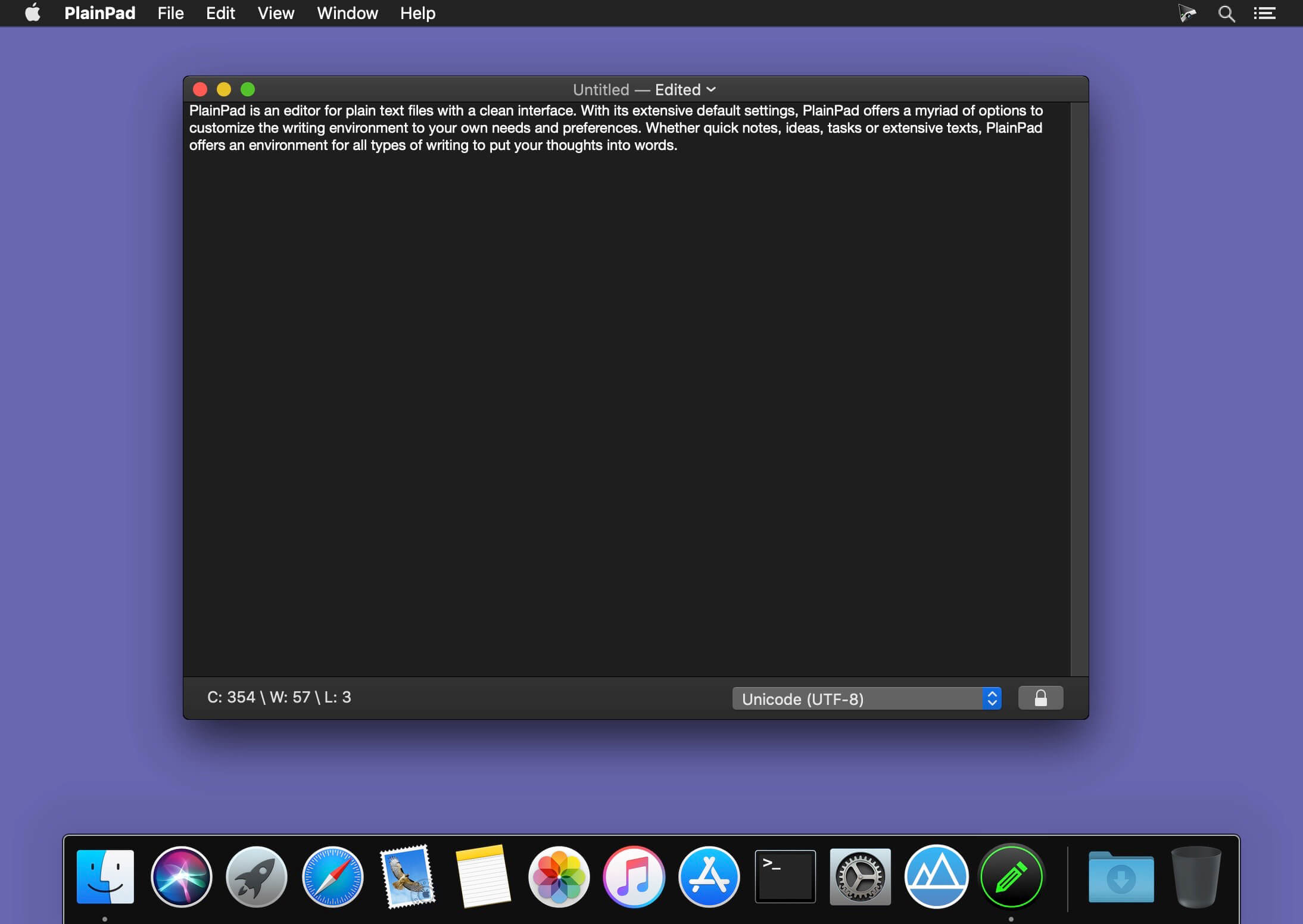This screenshot has height=924, width=1303.
Task: Open the App Store dock icon
Action: [709, 876]
